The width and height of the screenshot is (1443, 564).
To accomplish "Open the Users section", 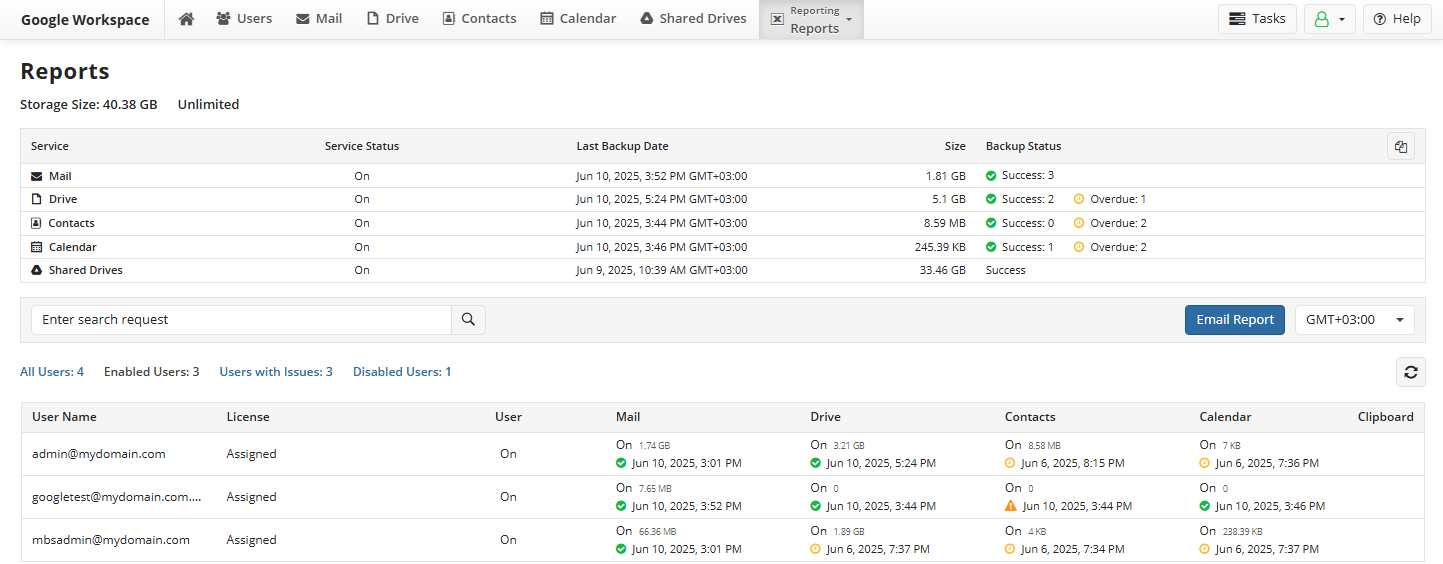I will (x=244, y=19).
